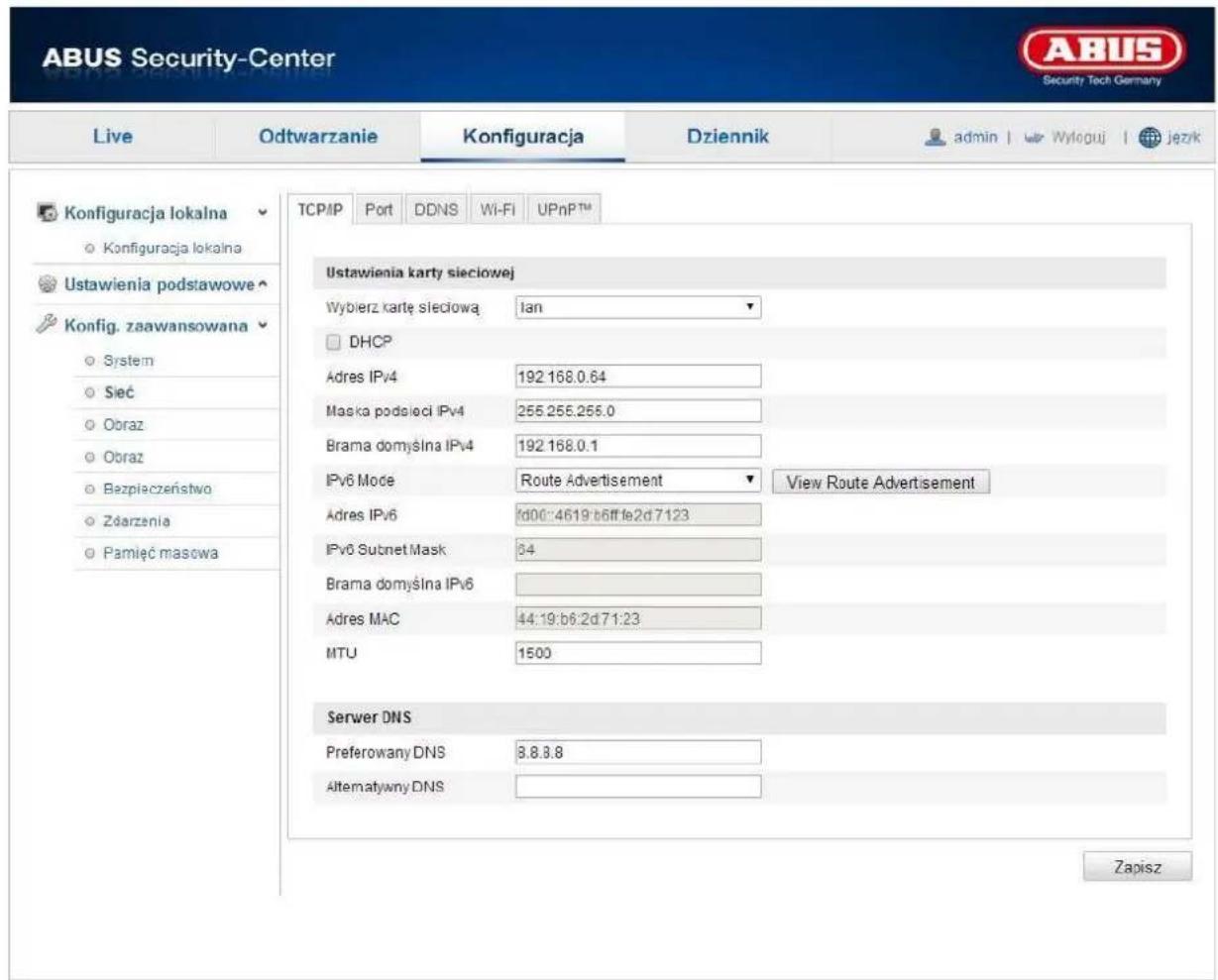Select the TCP/IP tab
Screen dimensions: 1218x980
(319, 210)
